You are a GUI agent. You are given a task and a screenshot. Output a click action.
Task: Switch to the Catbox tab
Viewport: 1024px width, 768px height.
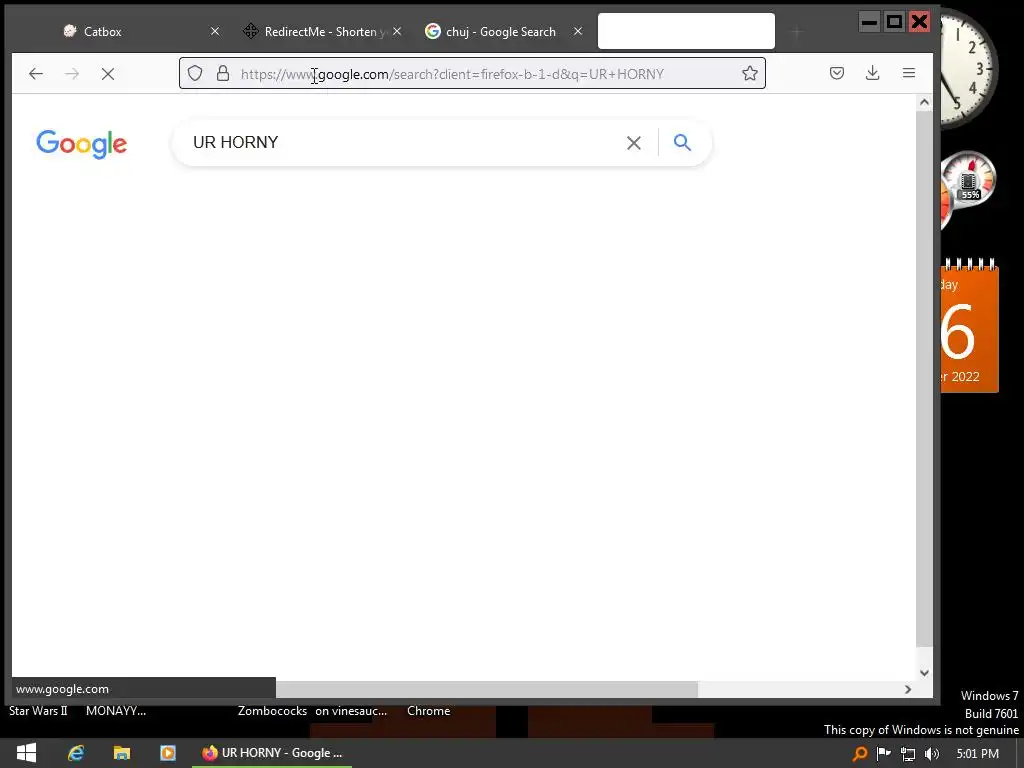coord(140,31)
